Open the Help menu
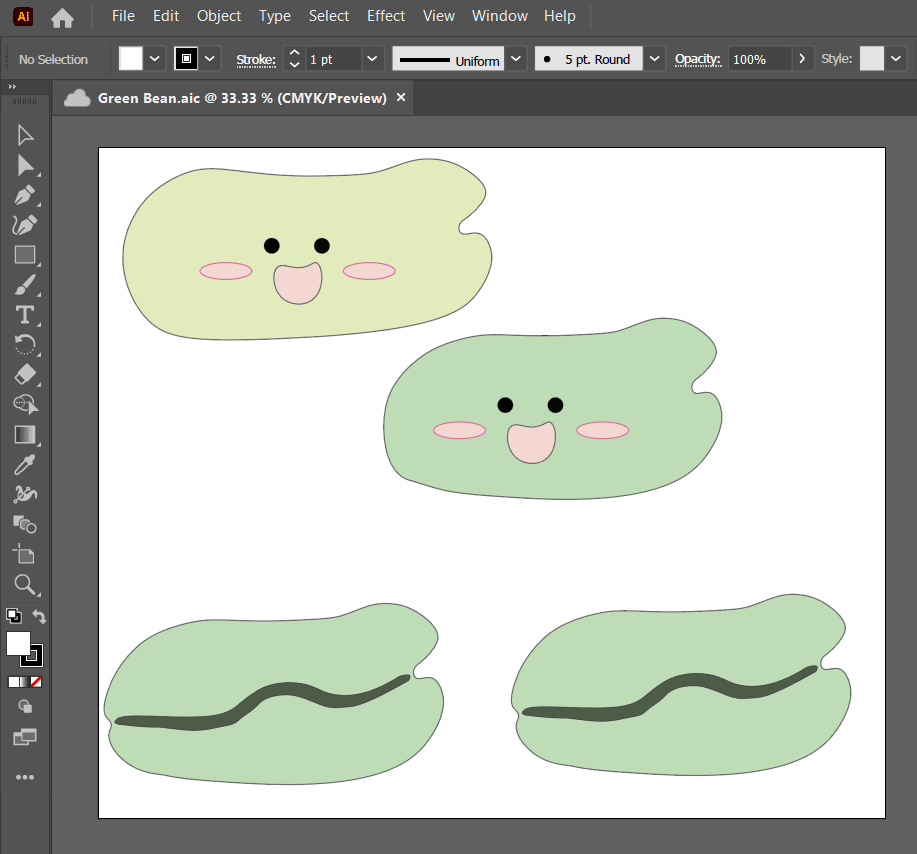Viewport: 917px width, 854px height. (560, 16)
